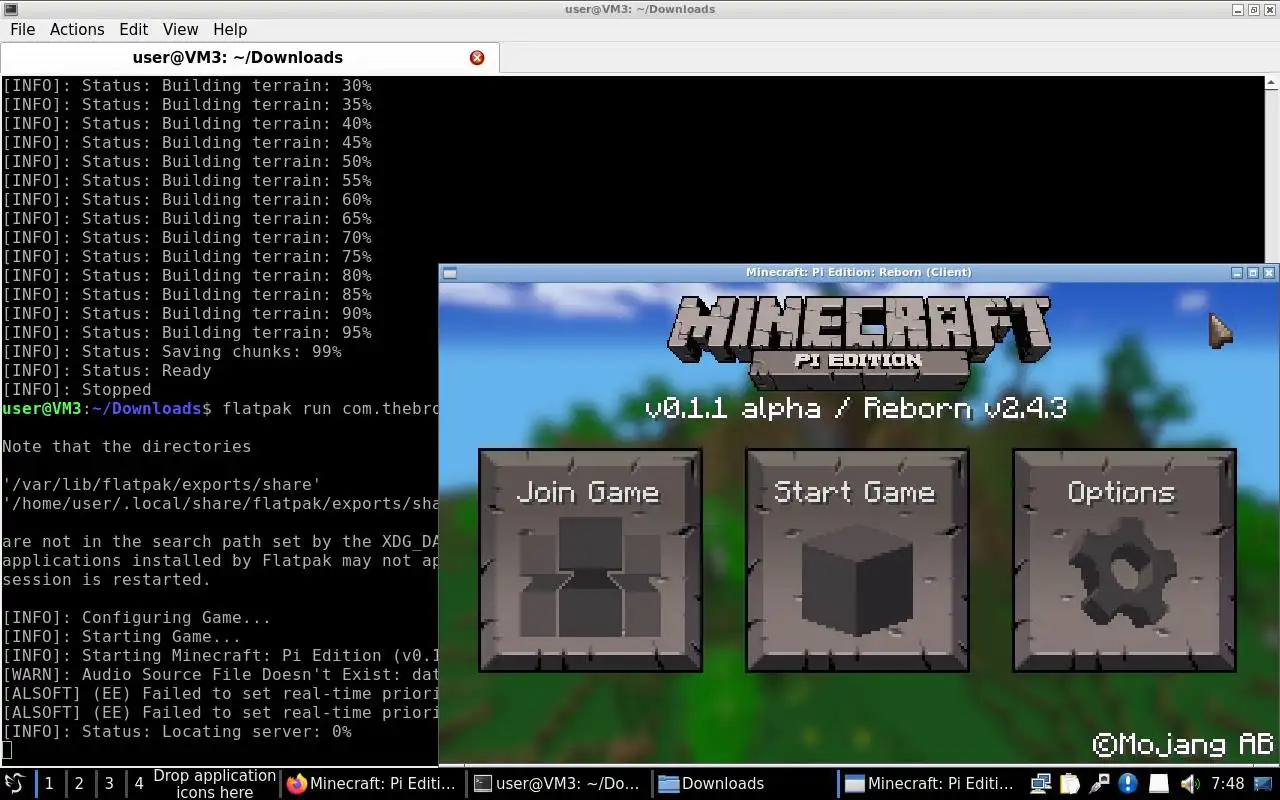The height and width of the screenshot is (800, 1280).
Task: Minimize the terminal window
Action: pyautogui.click(x=1237, y=9)
